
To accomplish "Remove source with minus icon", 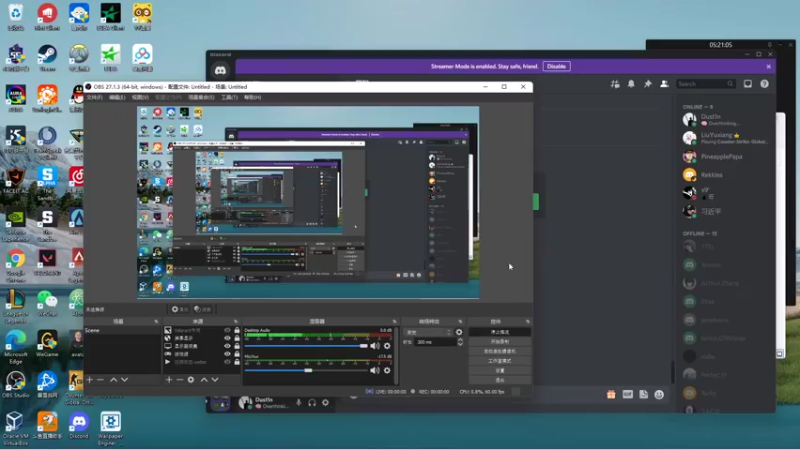I will tap(180, 380).
